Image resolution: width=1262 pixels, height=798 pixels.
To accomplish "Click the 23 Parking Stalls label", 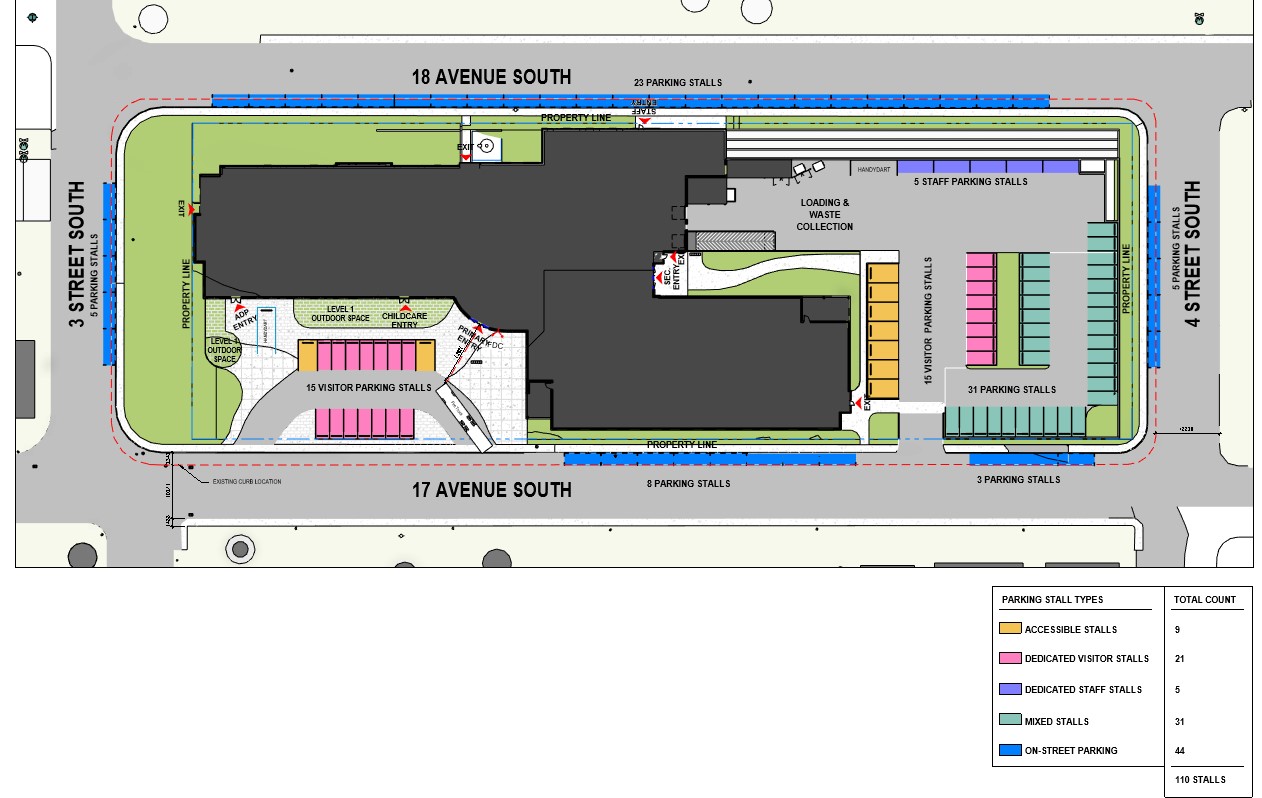I will click(677, 83).
